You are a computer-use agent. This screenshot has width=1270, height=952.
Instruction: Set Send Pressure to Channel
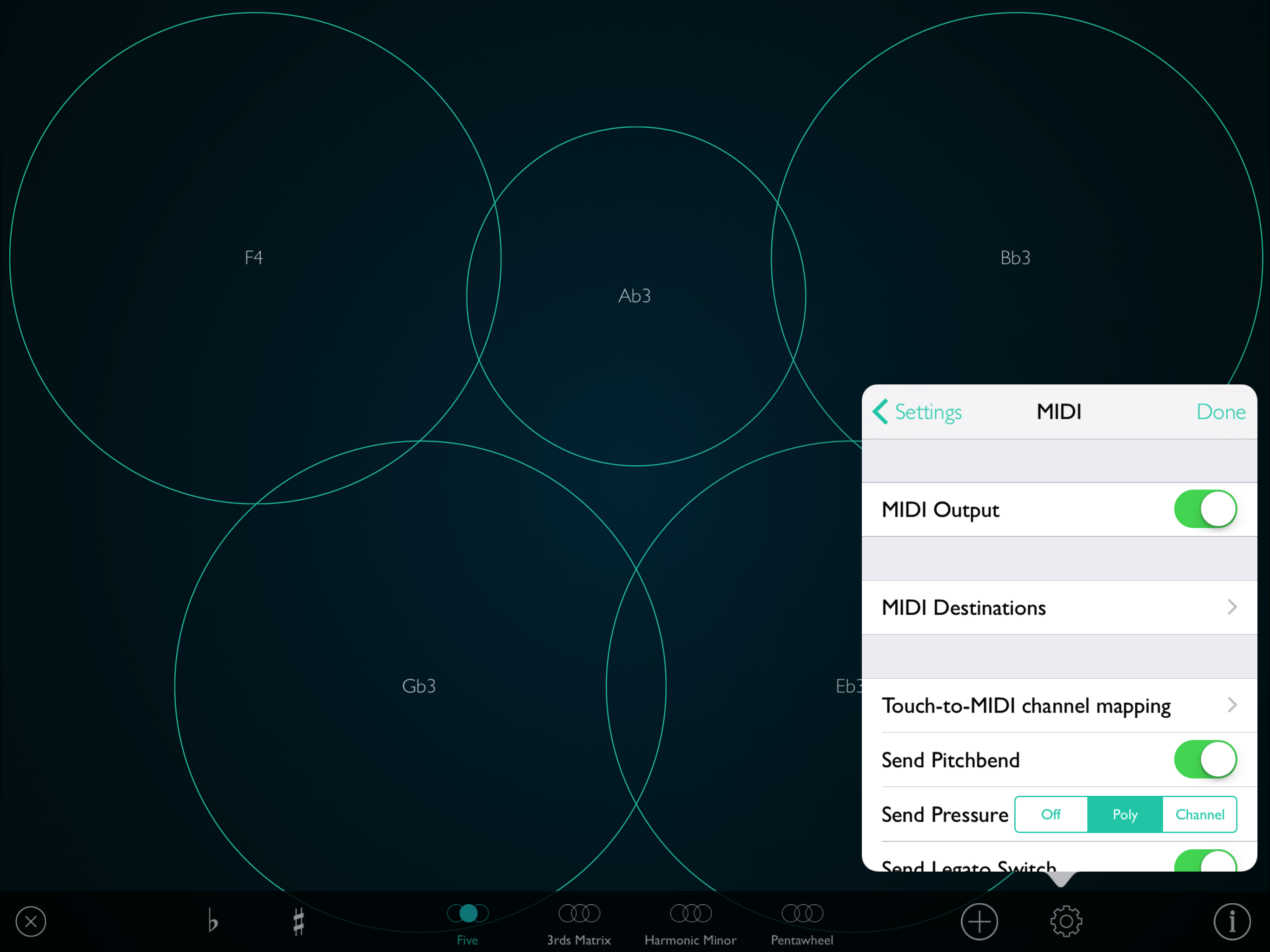pyautogui.click(x=1199, y=814)
